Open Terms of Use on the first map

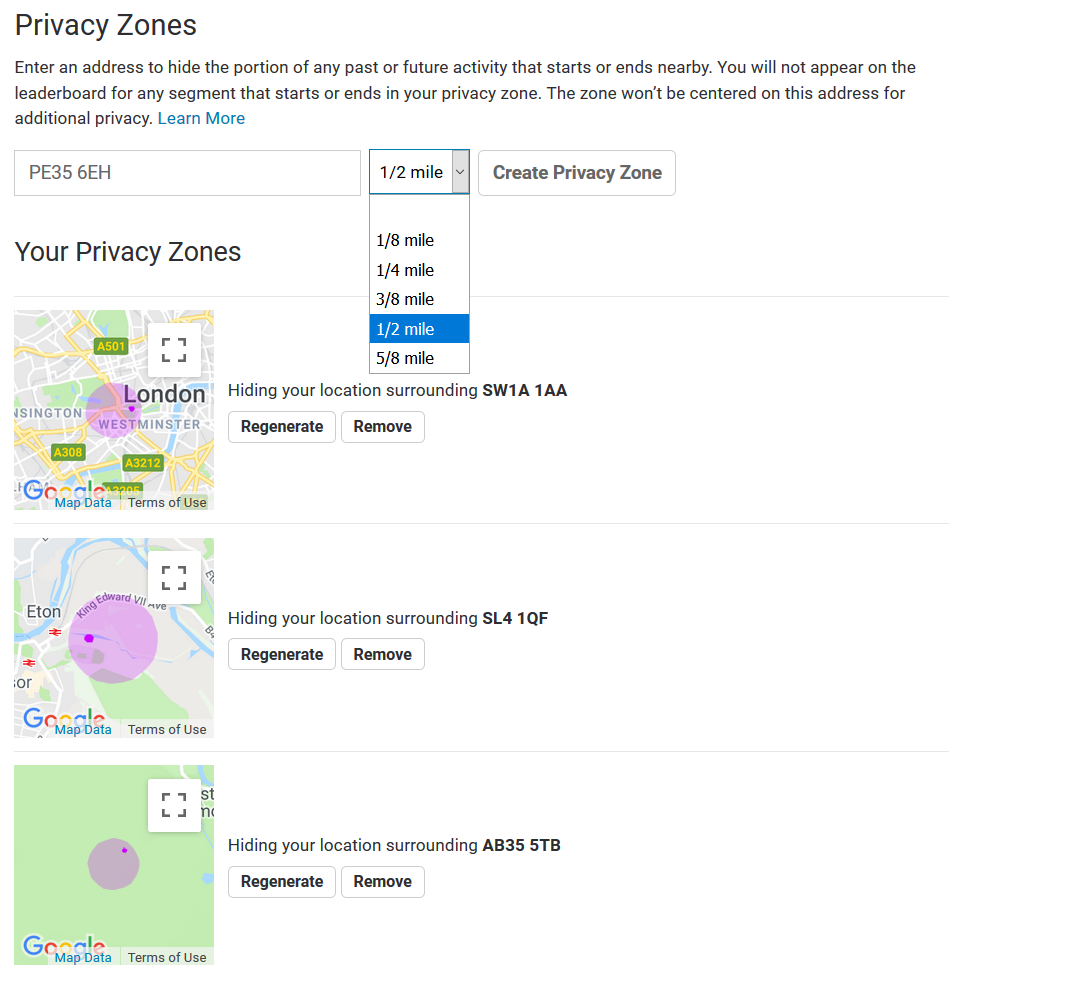pyautogui.click(x=166, y=502)
